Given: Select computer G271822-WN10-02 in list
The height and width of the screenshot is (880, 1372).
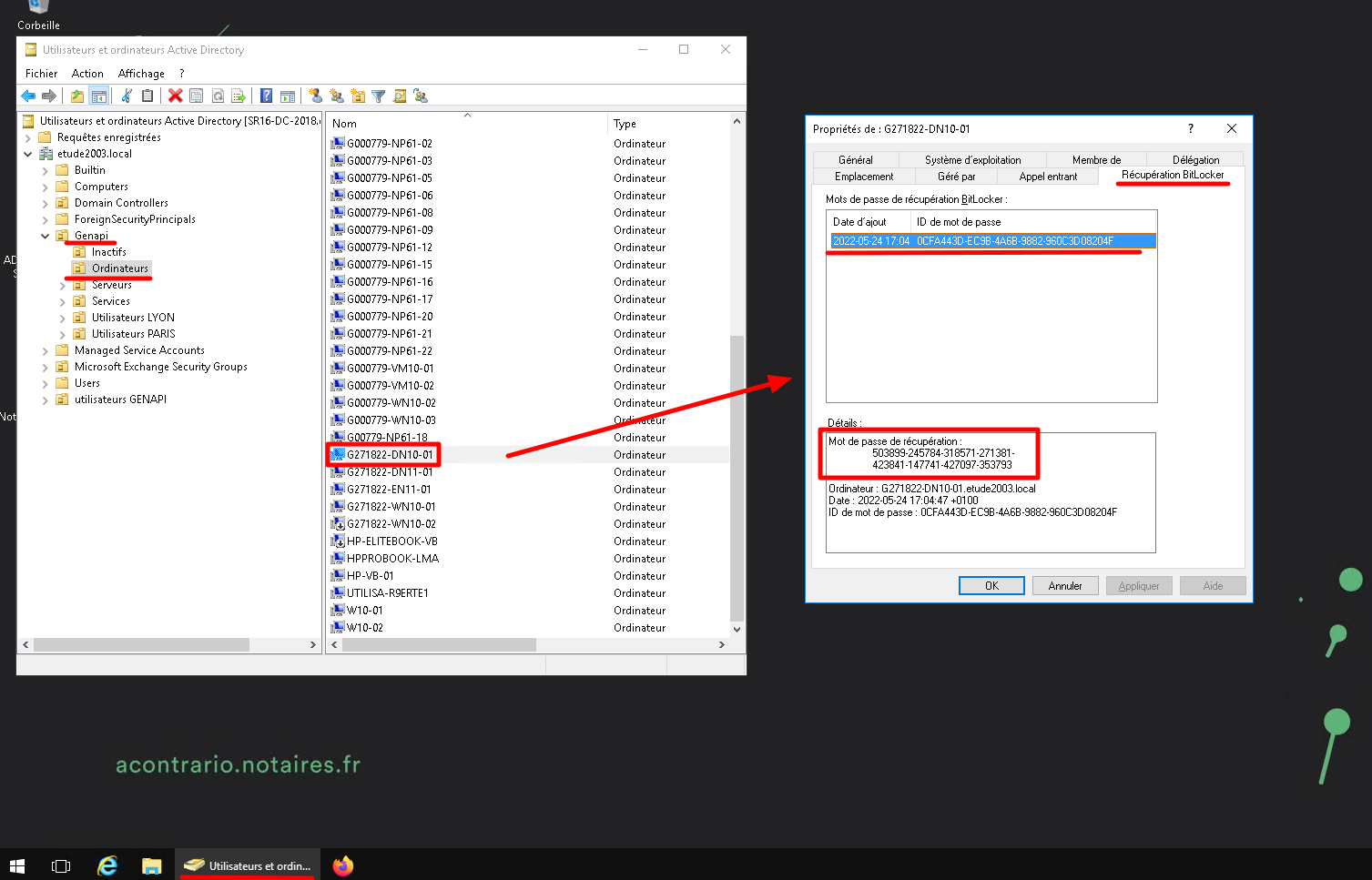Looking at the screenshot, I should [391, 524].
